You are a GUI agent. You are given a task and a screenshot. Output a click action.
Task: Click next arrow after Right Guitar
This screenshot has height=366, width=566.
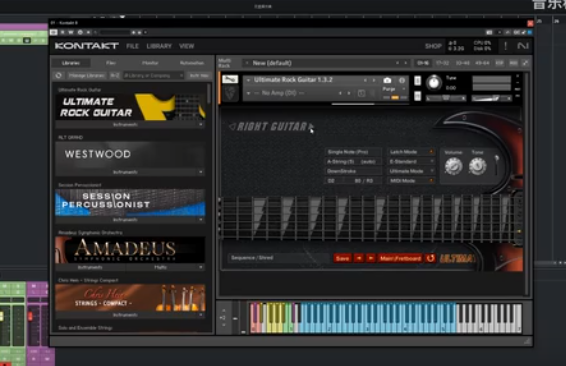point(310,127)
